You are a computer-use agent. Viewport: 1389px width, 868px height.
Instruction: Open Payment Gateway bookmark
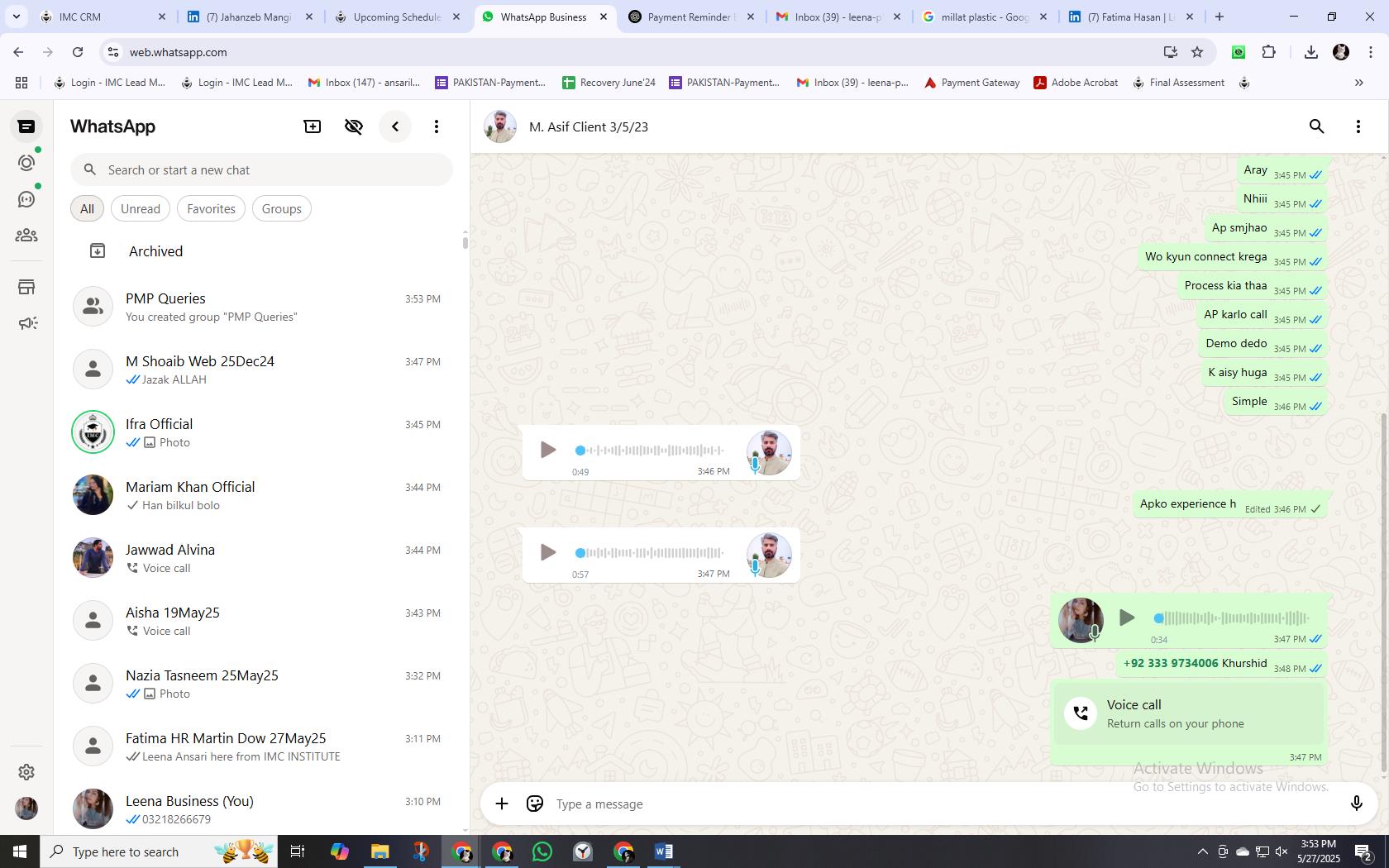tap(971, 83)
